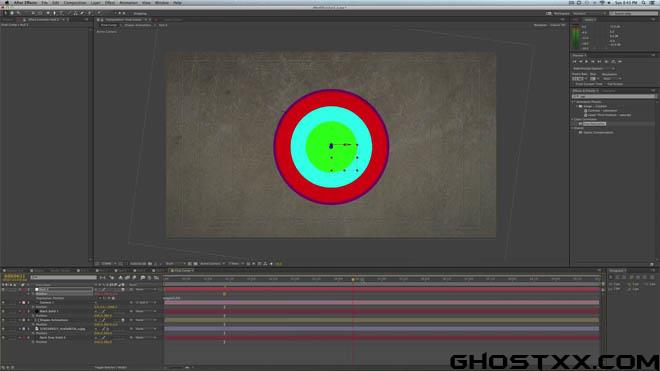This screenshot has width=660, height=371.
Task: Toggle visibility of Shapes Animation layer
Action: tap(3, 320)
